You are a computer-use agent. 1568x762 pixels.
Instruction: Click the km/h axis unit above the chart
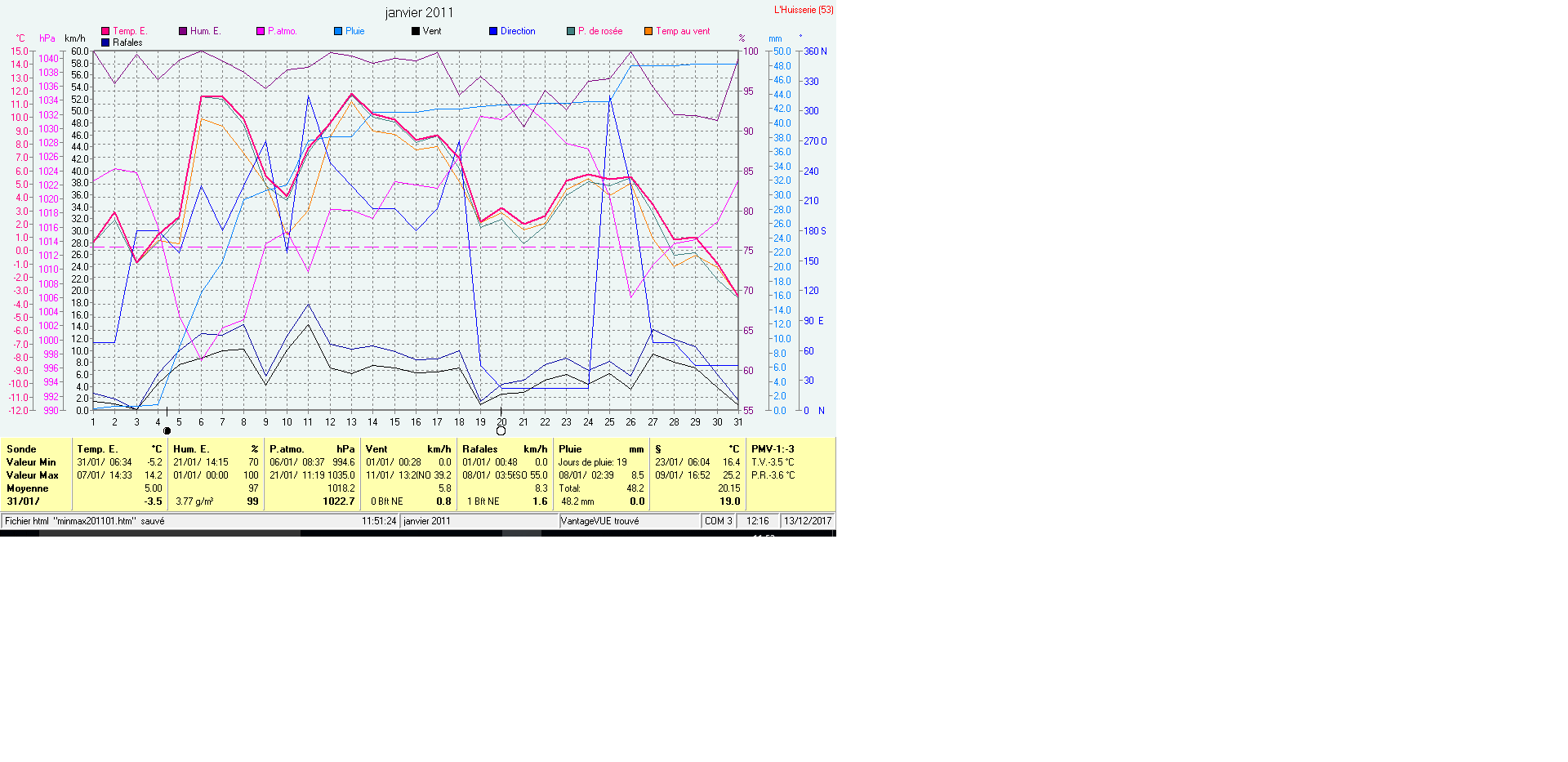(75, 38)
